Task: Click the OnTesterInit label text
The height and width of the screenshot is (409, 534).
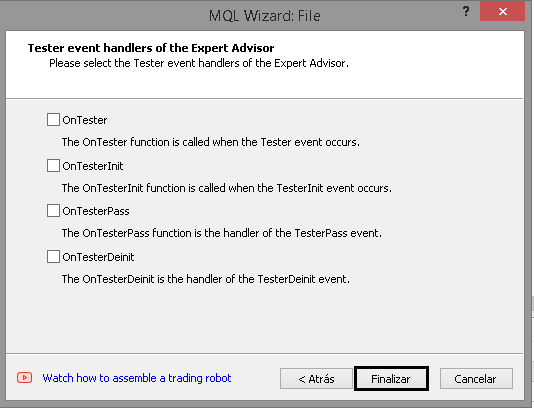Action: pyautogui.click(x=93, y=166)
